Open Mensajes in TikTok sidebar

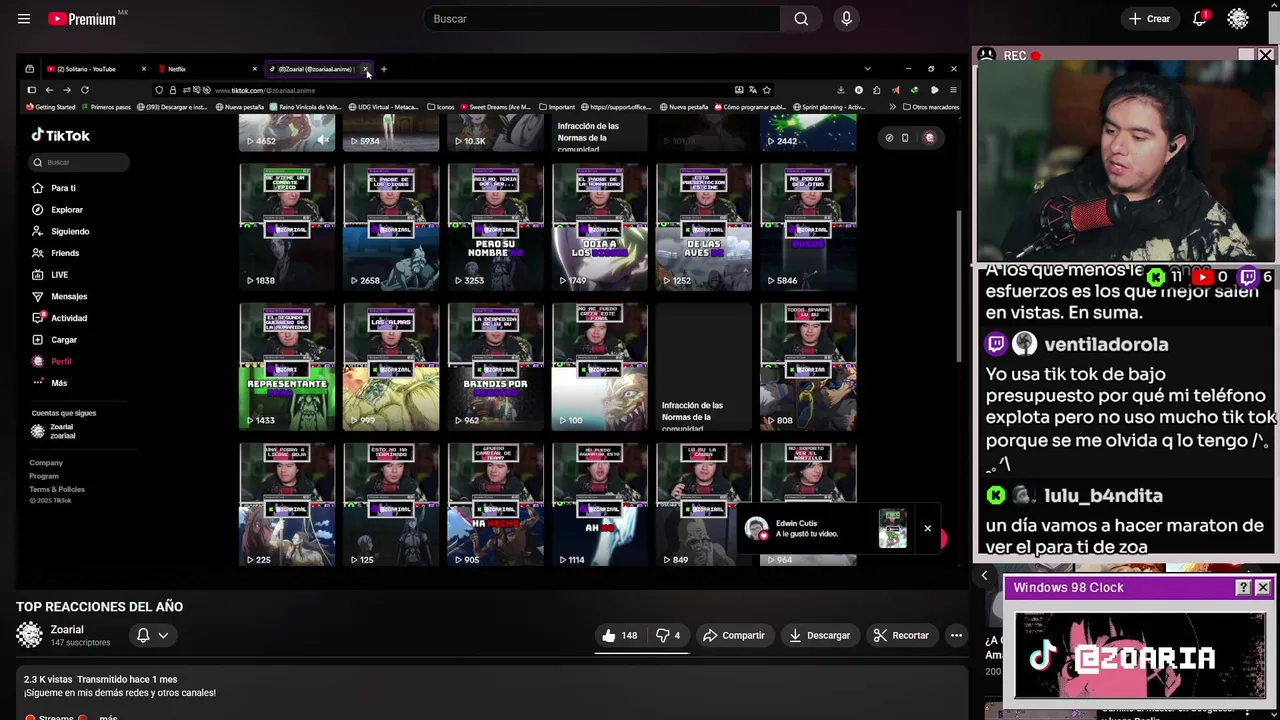[60, 296]
